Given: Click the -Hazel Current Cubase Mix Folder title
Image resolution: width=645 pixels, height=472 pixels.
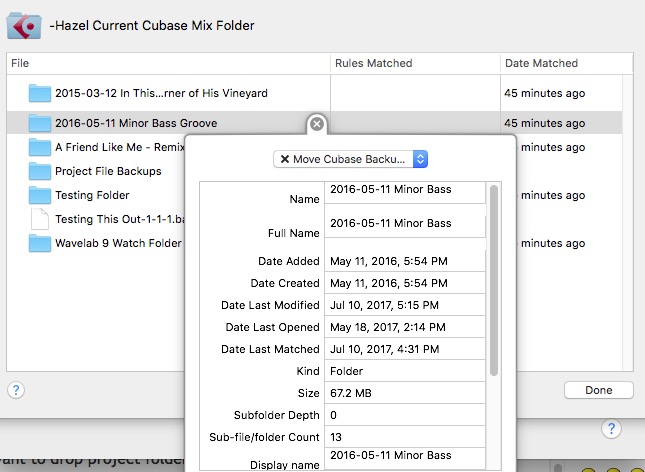Looking at the screenshot, I should 152,26.
